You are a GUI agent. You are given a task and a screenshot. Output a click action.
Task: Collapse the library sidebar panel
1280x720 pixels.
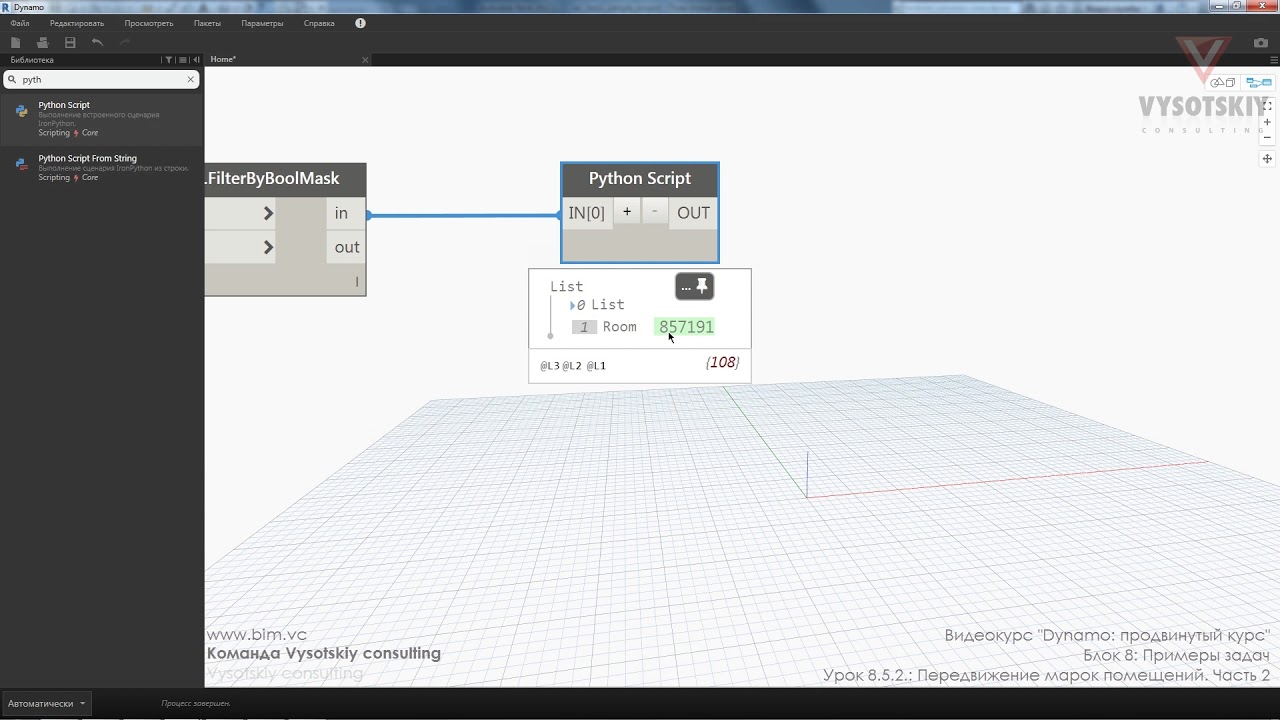point(196,60)
